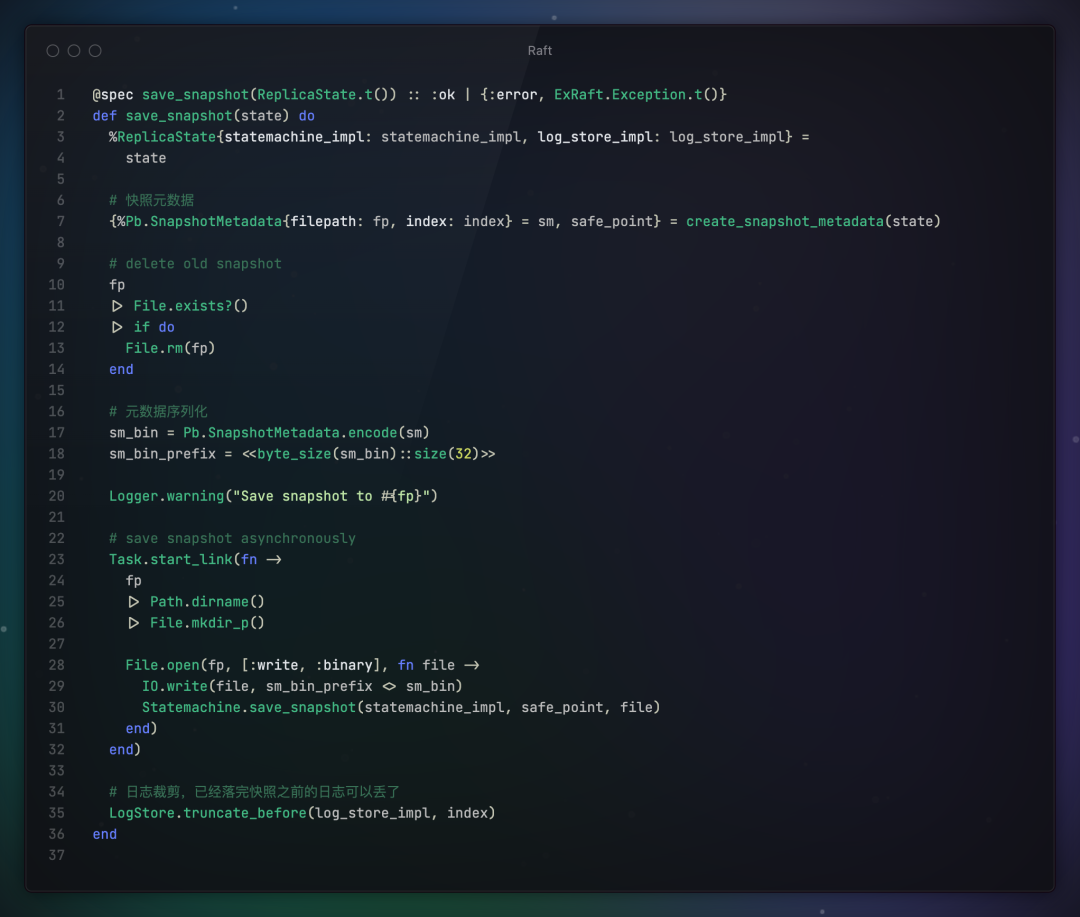Screen dimensions: 1080x917
Task: Click the "File.mkdir_p()" call
Action: (207, 623)
